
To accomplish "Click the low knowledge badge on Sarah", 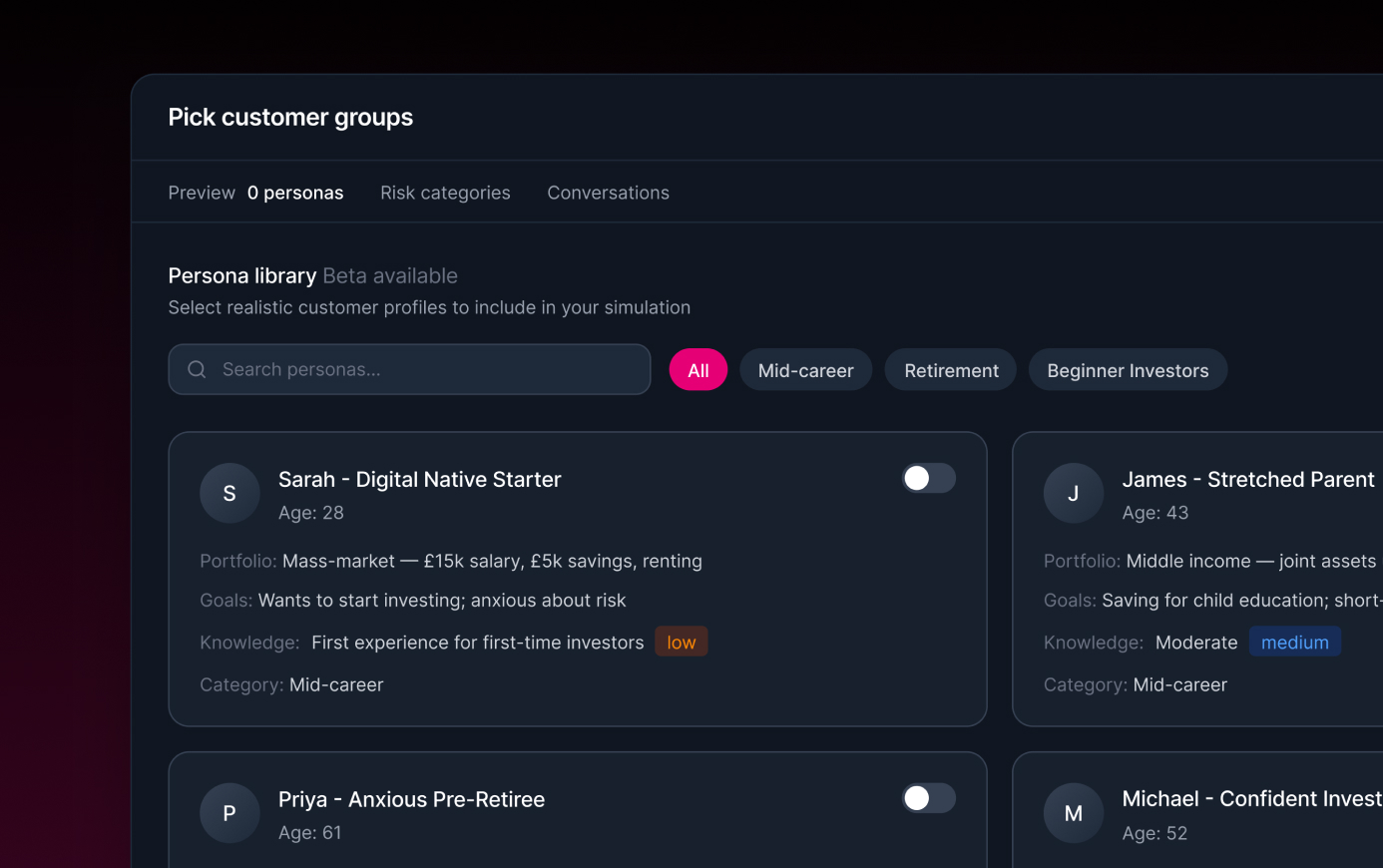I will coord(682,643).
